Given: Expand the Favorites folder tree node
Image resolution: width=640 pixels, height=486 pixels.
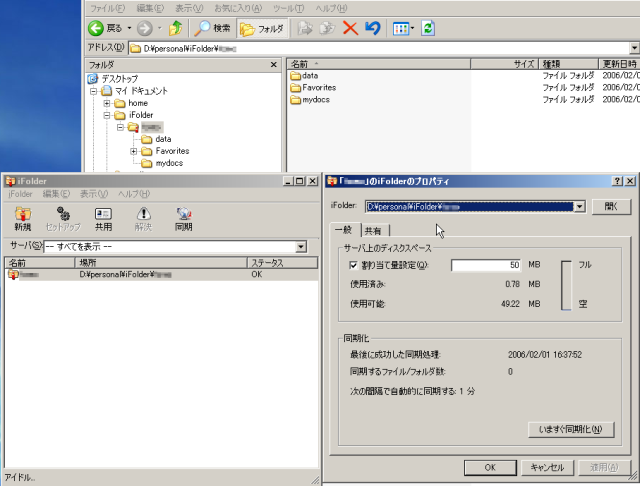Looking at the screenshot, I should pyautogui.click(x=134, y=151).
